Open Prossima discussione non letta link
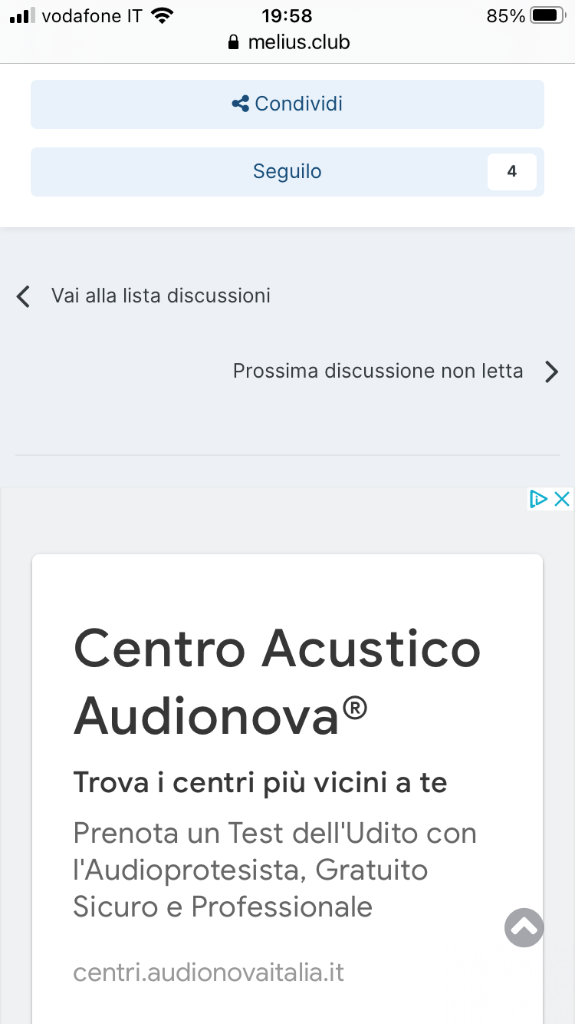The width and height of the screenshot is (575, 1024). pos(378,371)
